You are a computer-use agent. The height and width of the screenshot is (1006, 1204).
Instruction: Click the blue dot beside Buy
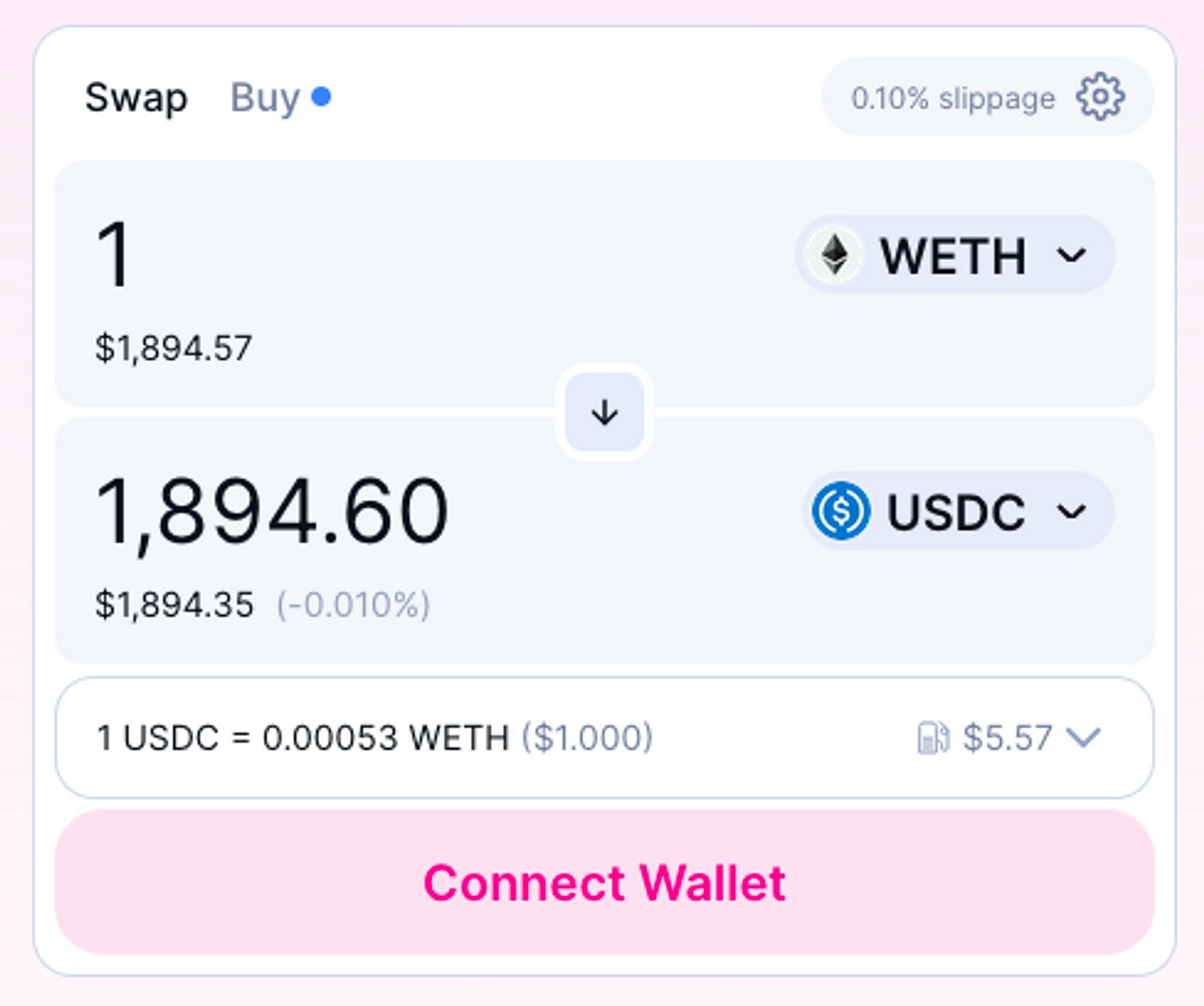click(322, 96)
